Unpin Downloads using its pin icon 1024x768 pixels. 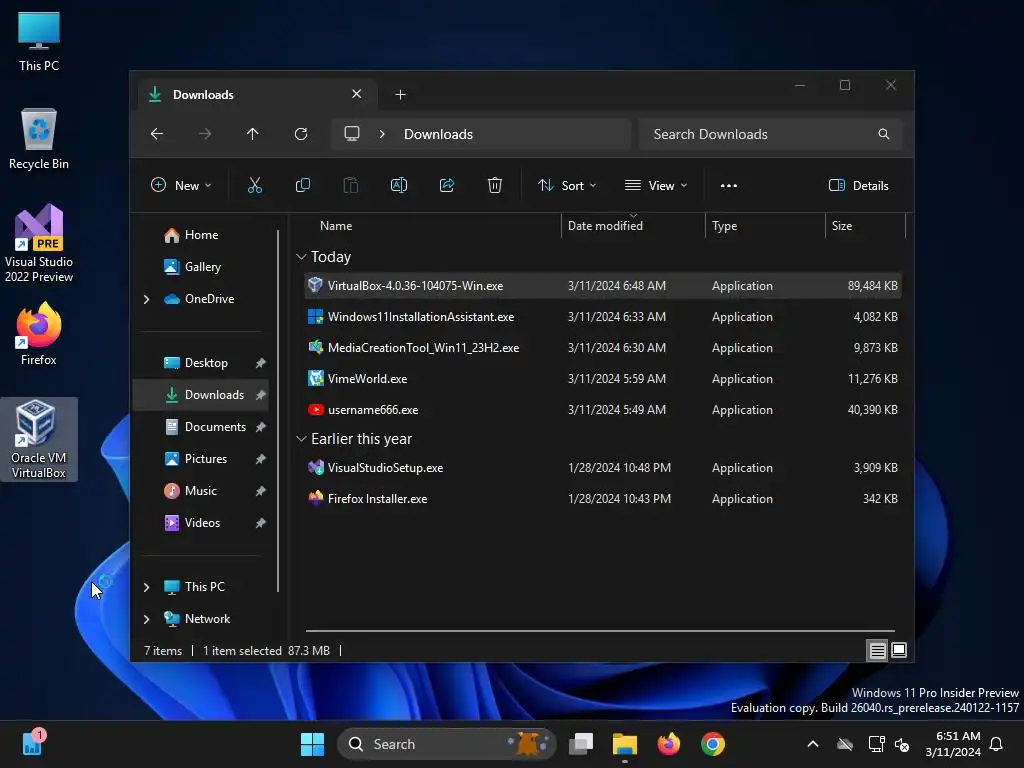[x=261, y=395]
